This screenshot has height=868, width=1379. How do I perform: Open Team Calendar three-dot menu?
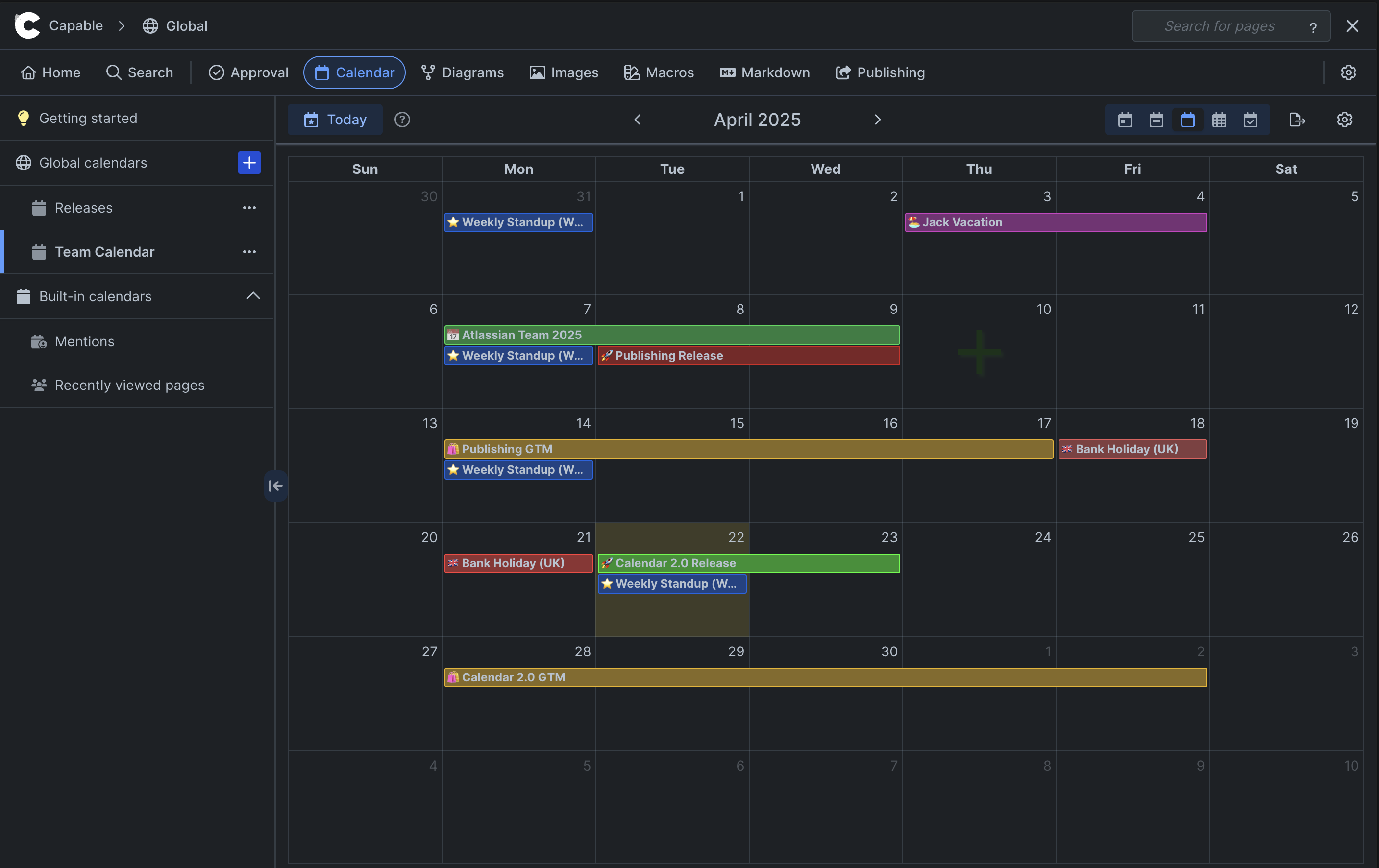coord(249,252)
